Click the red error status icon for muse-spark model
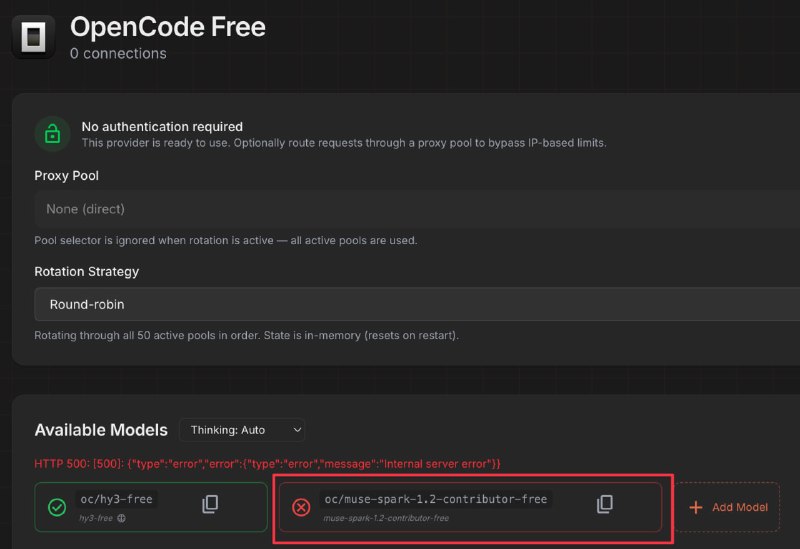This screenshot has width=800, height=549. [301, 507]
